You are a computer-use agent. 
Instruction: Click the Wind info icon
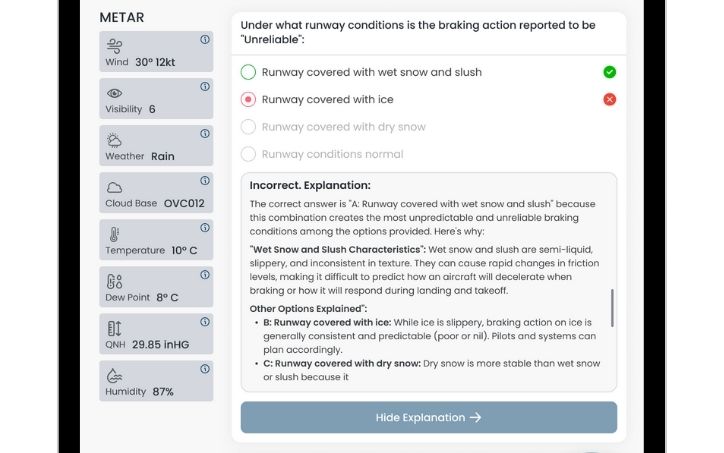point(204,40)
